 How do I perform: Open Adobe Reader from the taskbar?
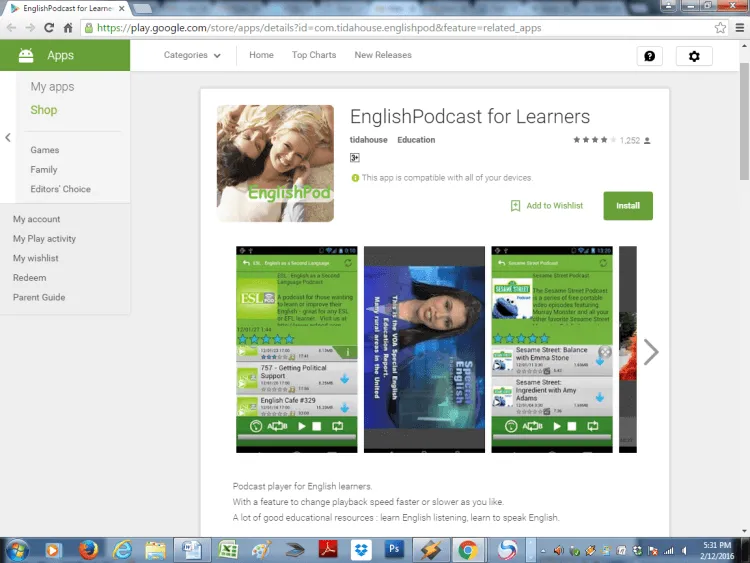pos(328,550)
